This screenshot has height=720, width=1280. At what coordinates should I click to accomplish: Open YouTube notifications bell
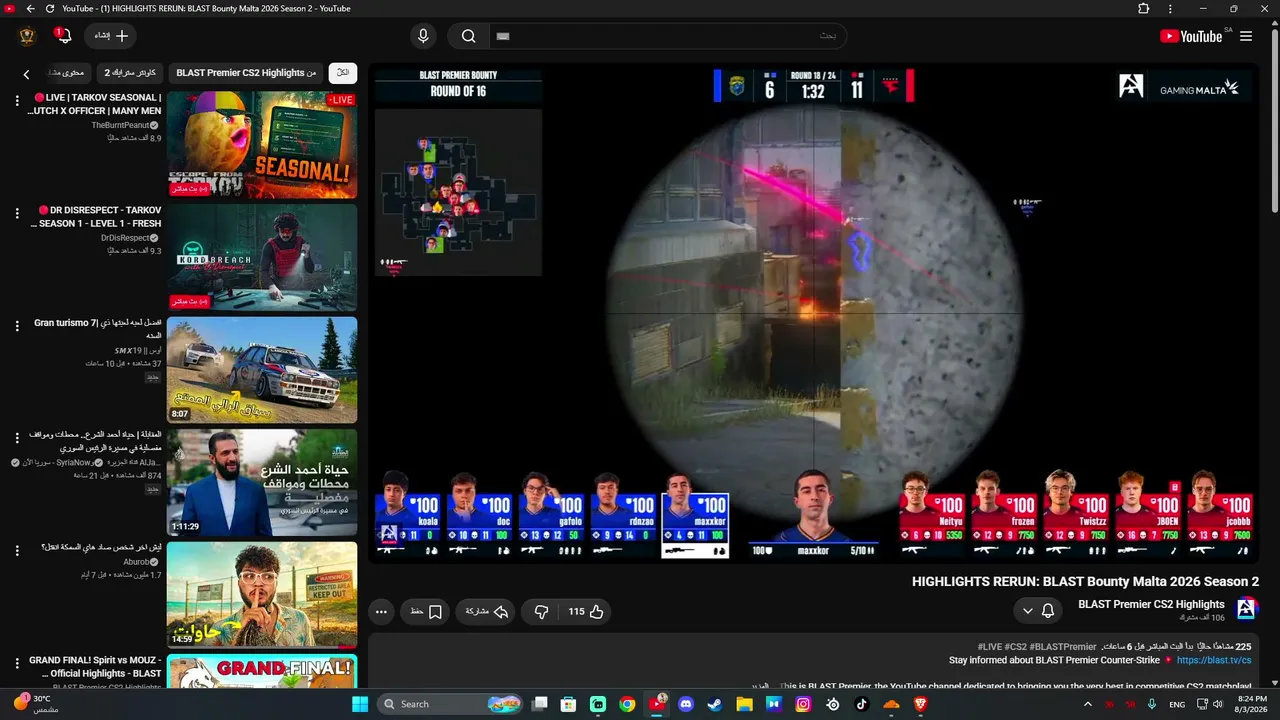click(x=62, y=36)
